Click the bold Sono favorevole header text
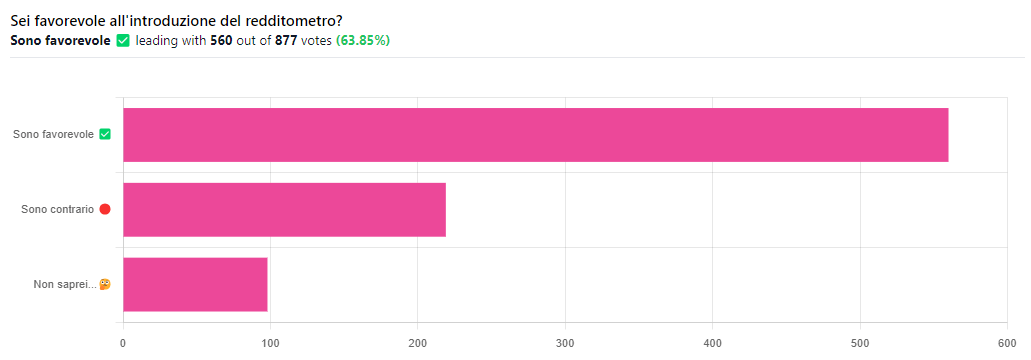This screenshot has width=1031, height=360. point(60,41)
